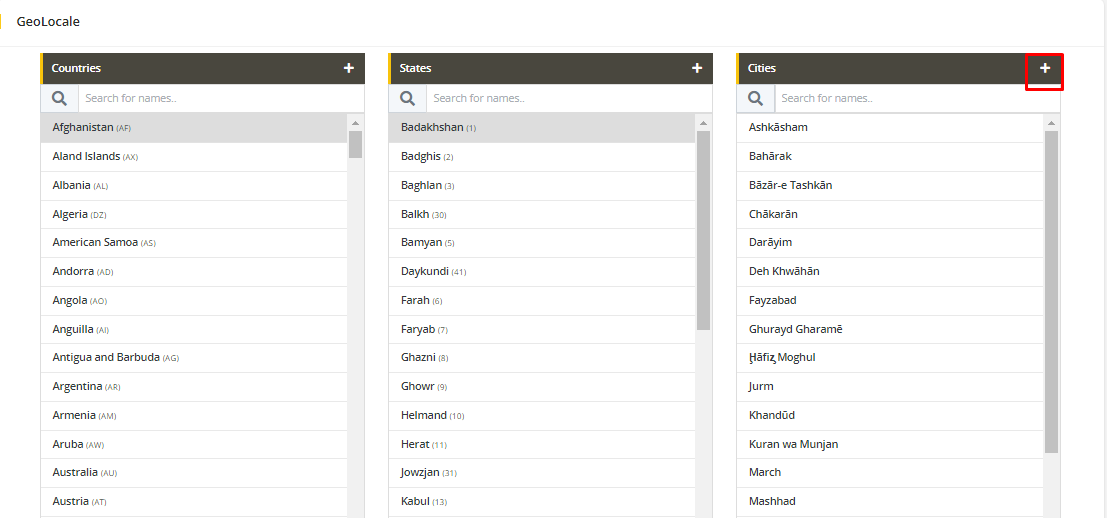Click the States search magnifier icon
Image resolution: width=1107 pixels, height=518 pixels.
pyautogui.click(x=407, y=98)
